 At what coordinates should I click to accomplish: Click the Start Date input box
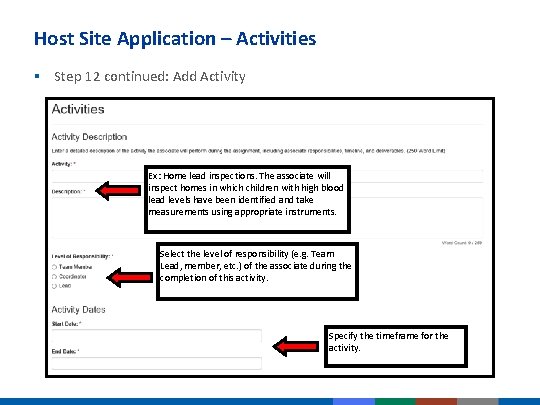(157, 336)
